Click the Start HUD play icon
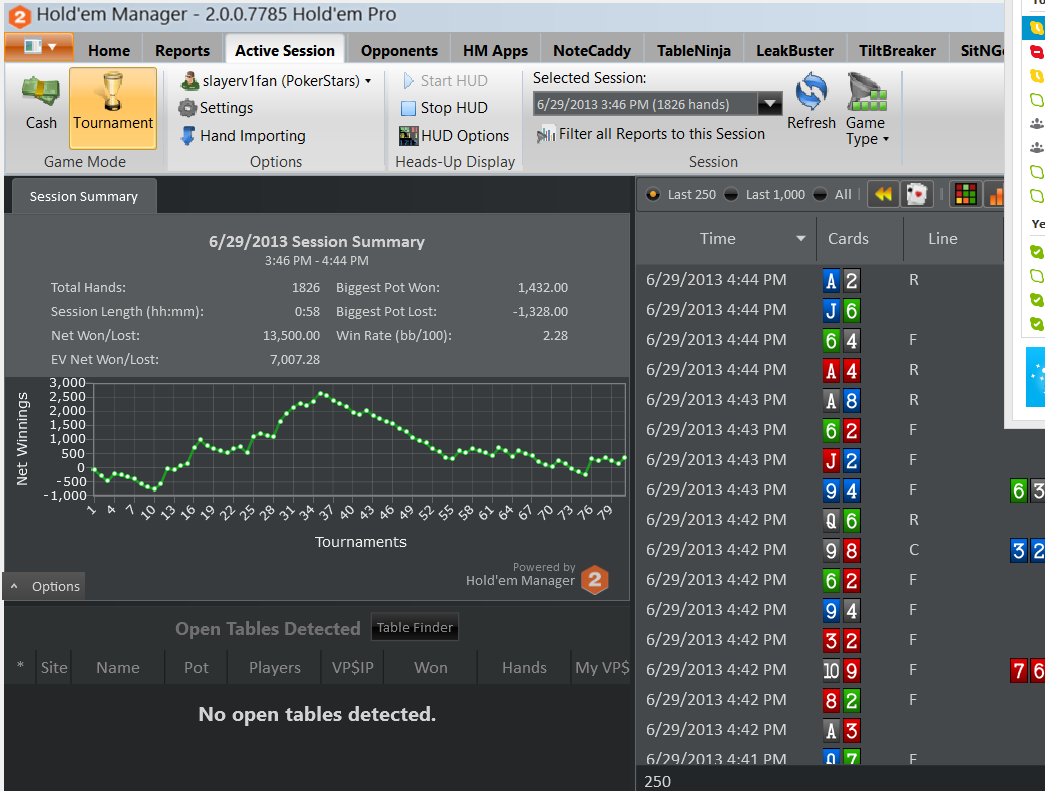1045x791 pixels. pos(409,81)
